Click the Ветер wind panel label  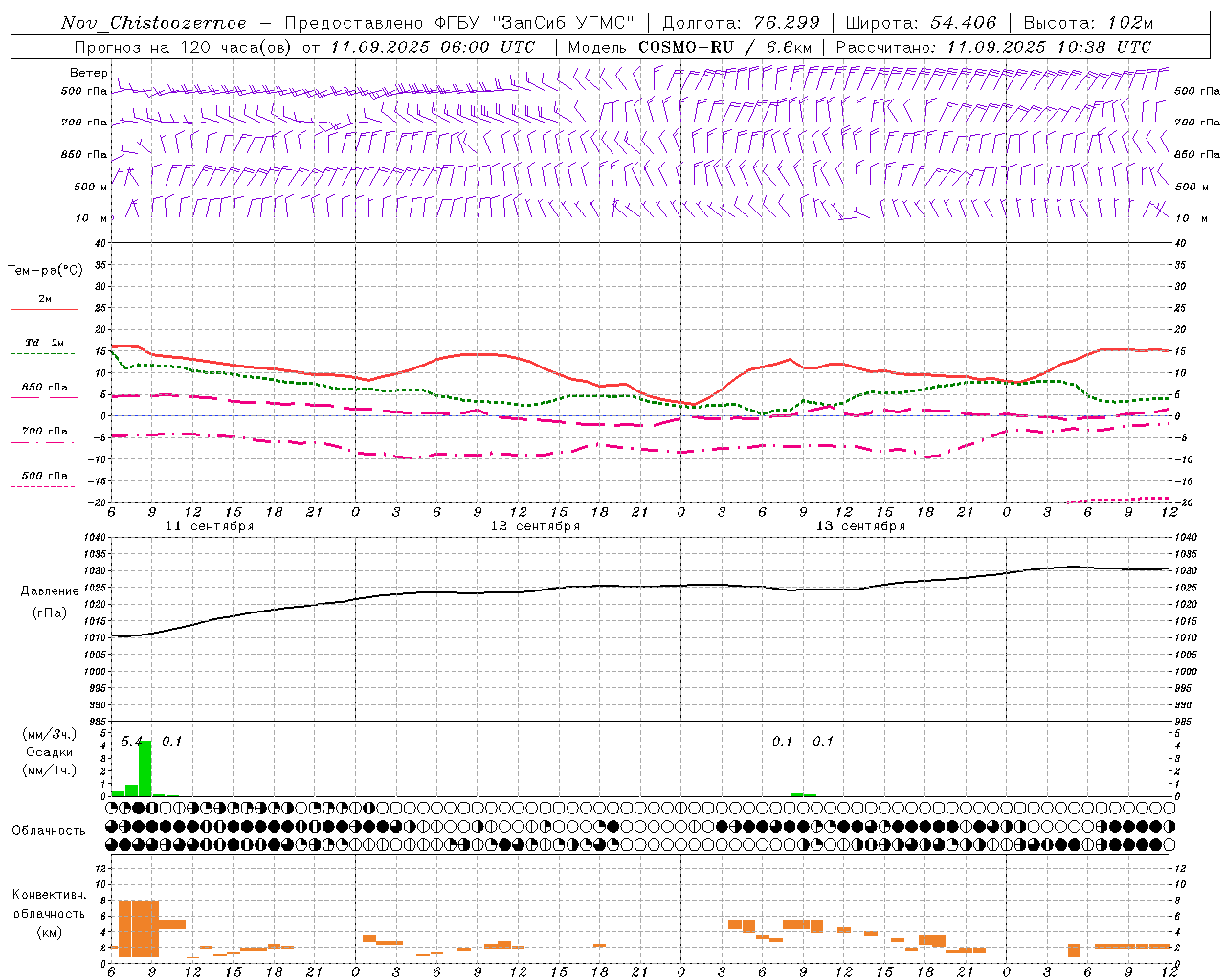click(x=88, y=73)
